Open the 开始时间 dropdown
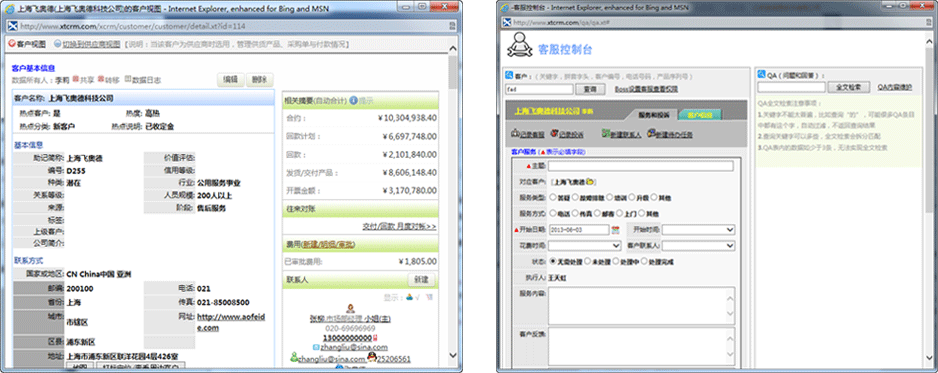Image resolution: width=938 pixels, height=373 pixels. click(698, 230)
